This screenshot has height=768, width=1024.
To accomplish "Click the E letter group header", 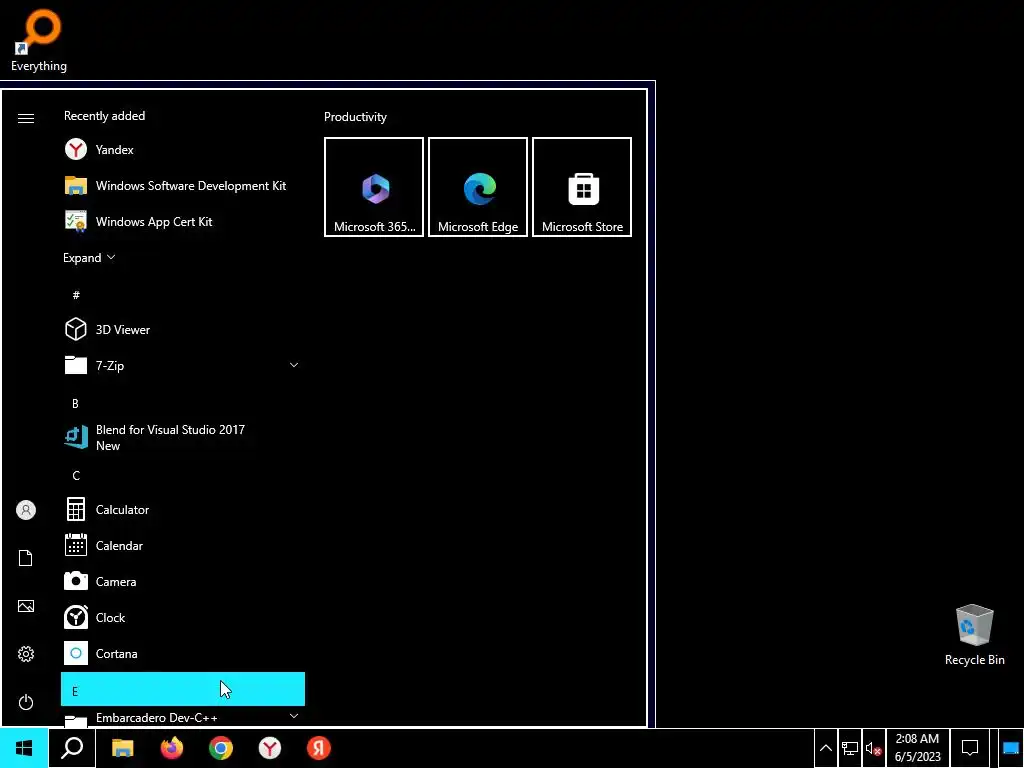I will [183, 689].
